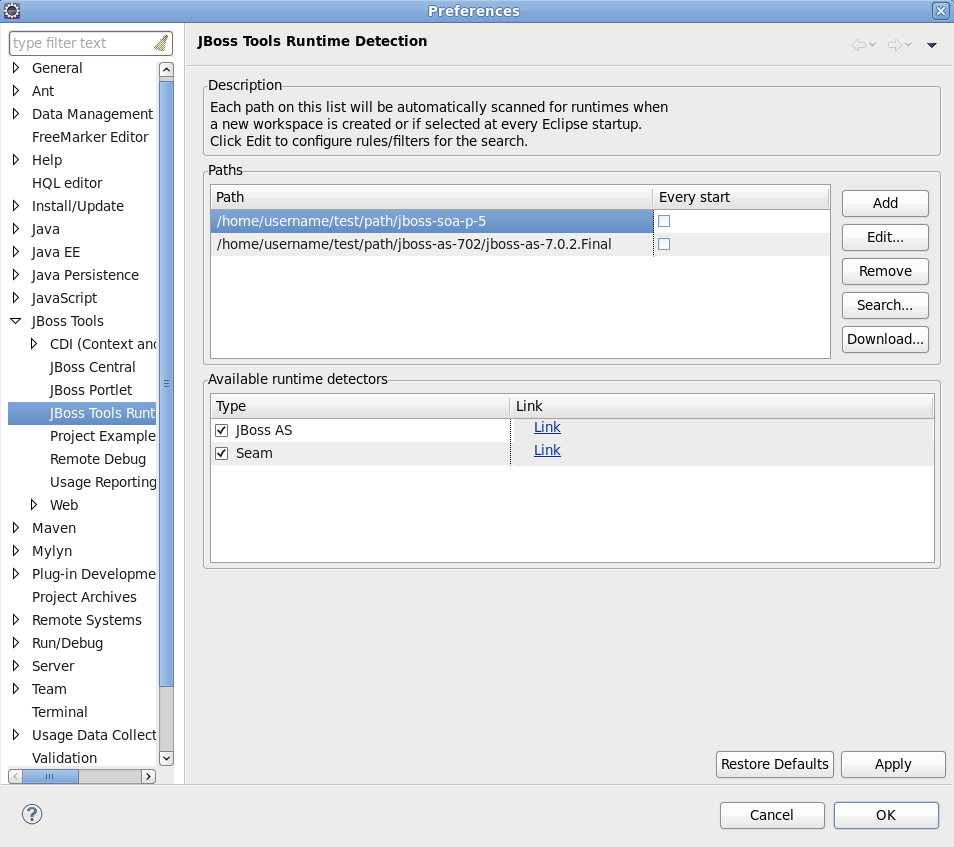The image size is (954, 847).
Task: Select the jboss-as-7.0.2.Final path row
Action: tap(432, 245)
